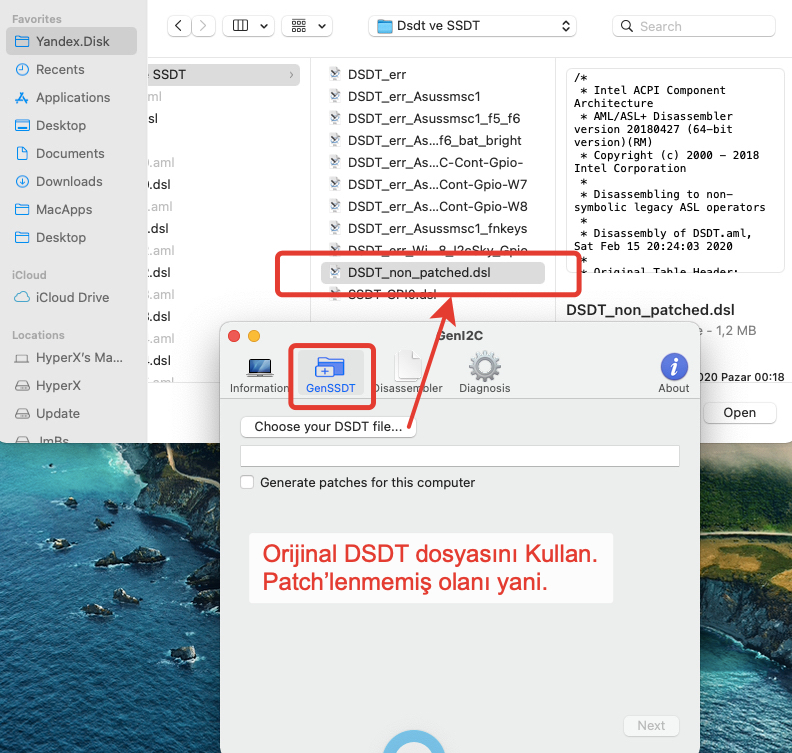
Task: Open Yandex.Disk in the sidebar
Action: tap(72, 42)
